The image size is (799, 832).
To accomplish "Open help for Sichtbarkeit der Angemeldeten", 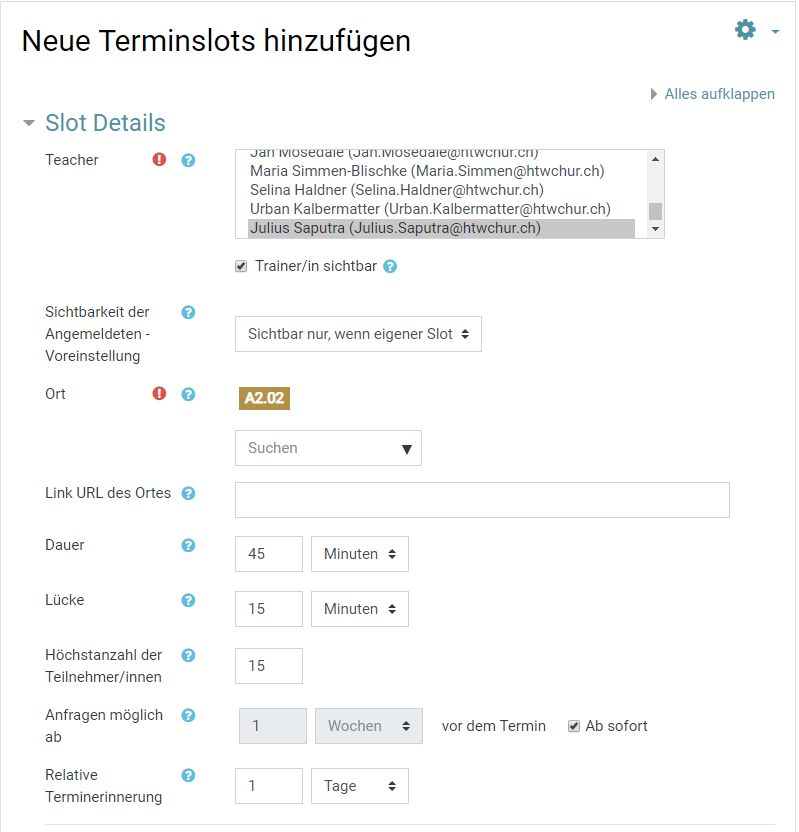I will click(188, 313).
